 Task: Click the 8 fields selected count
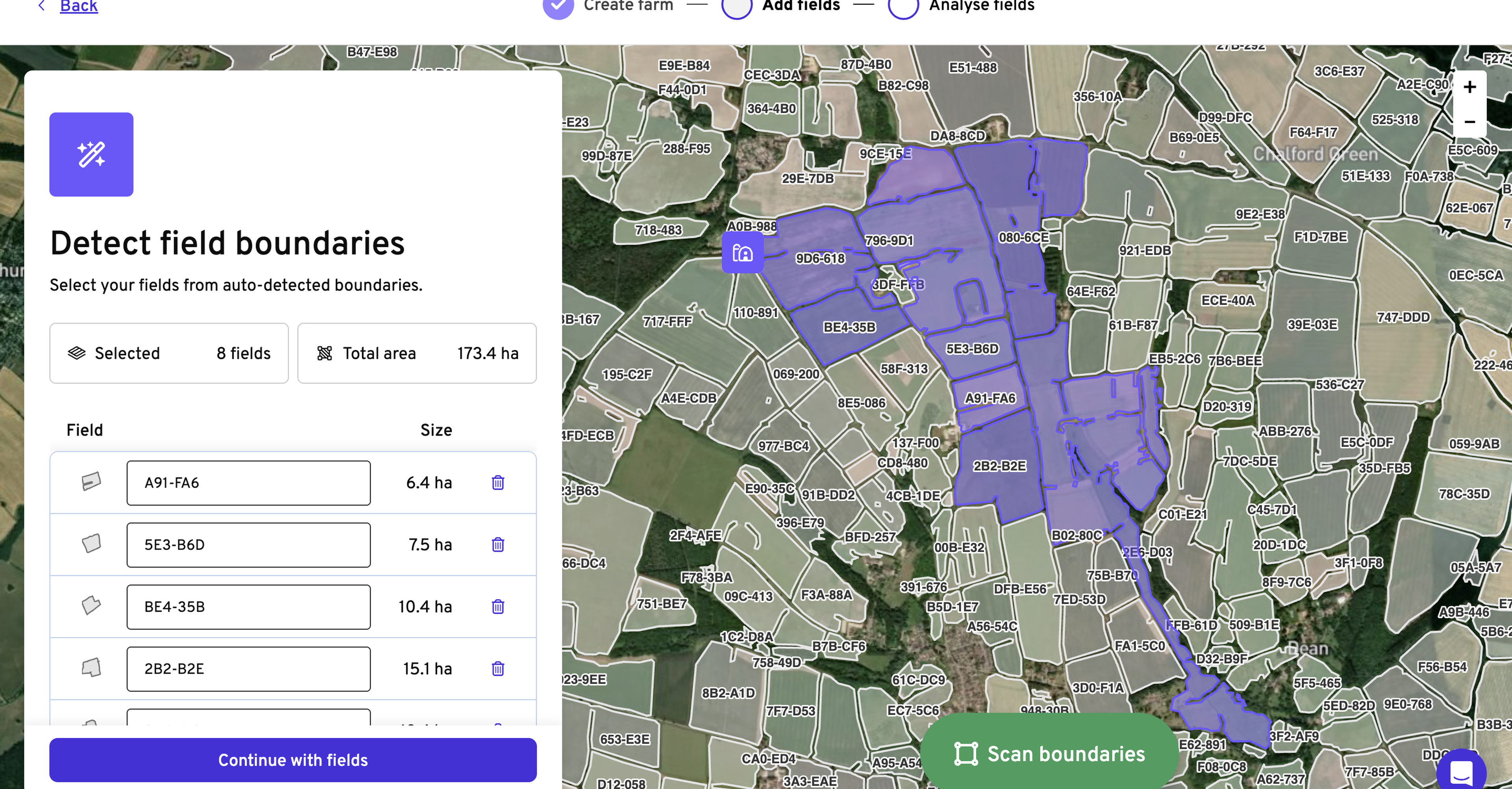pos(244,353)
